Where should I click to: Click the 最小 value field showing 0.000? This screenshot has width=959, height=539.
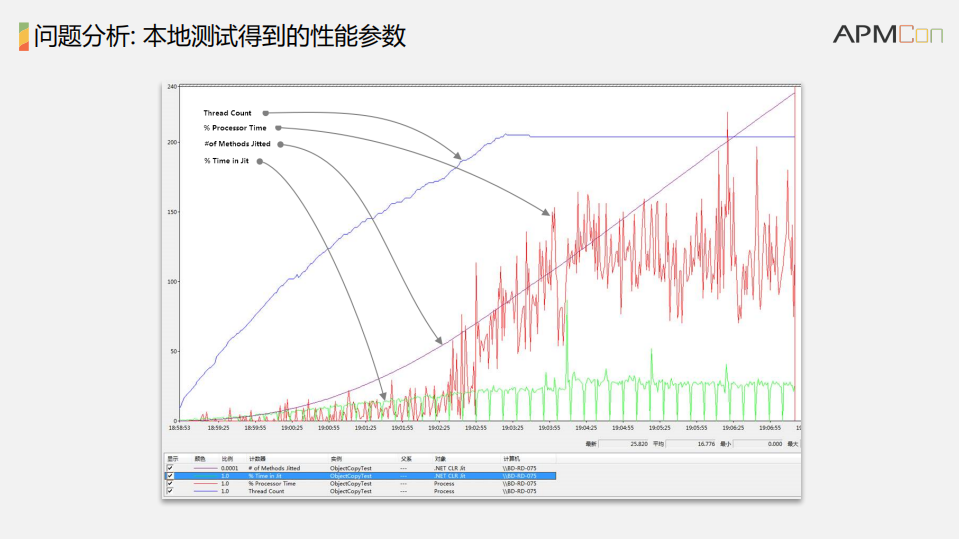pyautogui.click(x=758, y=444)
